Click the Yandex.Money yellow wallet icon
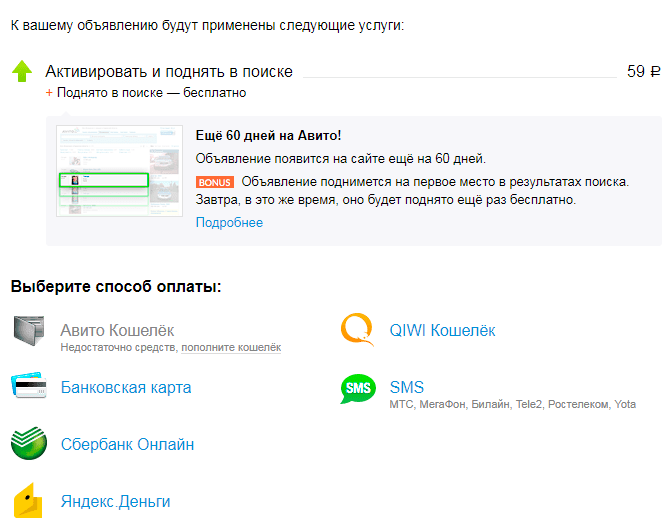 [28, 500]
